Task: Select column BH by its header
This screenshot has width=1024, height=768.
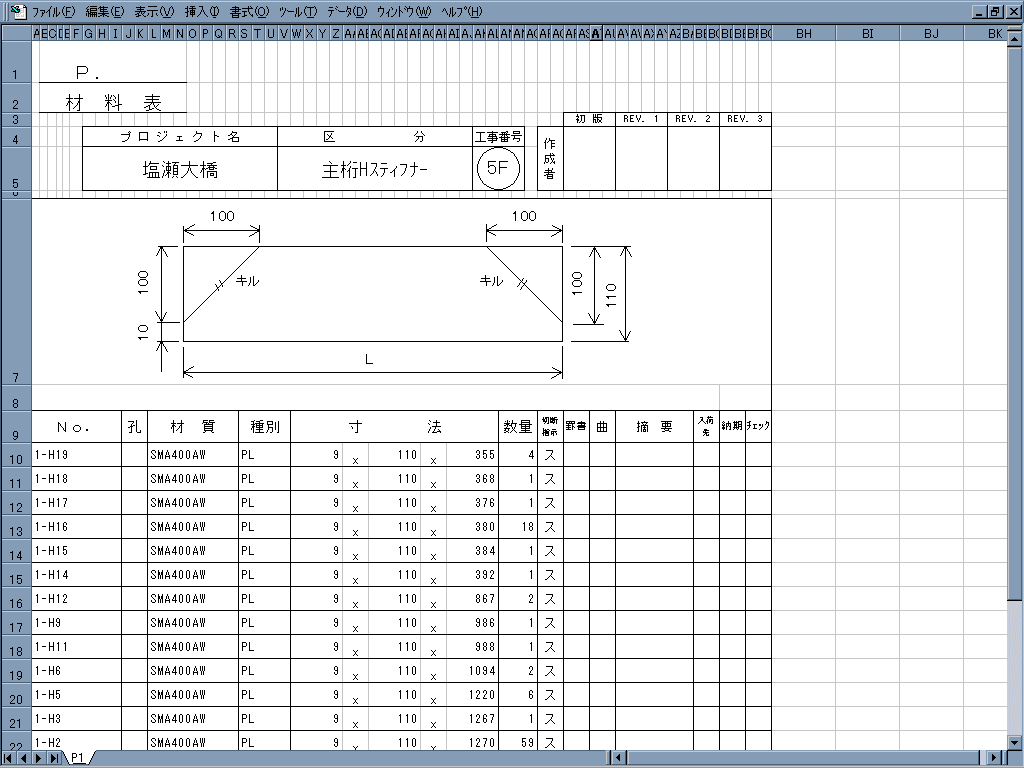Action: pyautogui.click(x=803, y=34)
